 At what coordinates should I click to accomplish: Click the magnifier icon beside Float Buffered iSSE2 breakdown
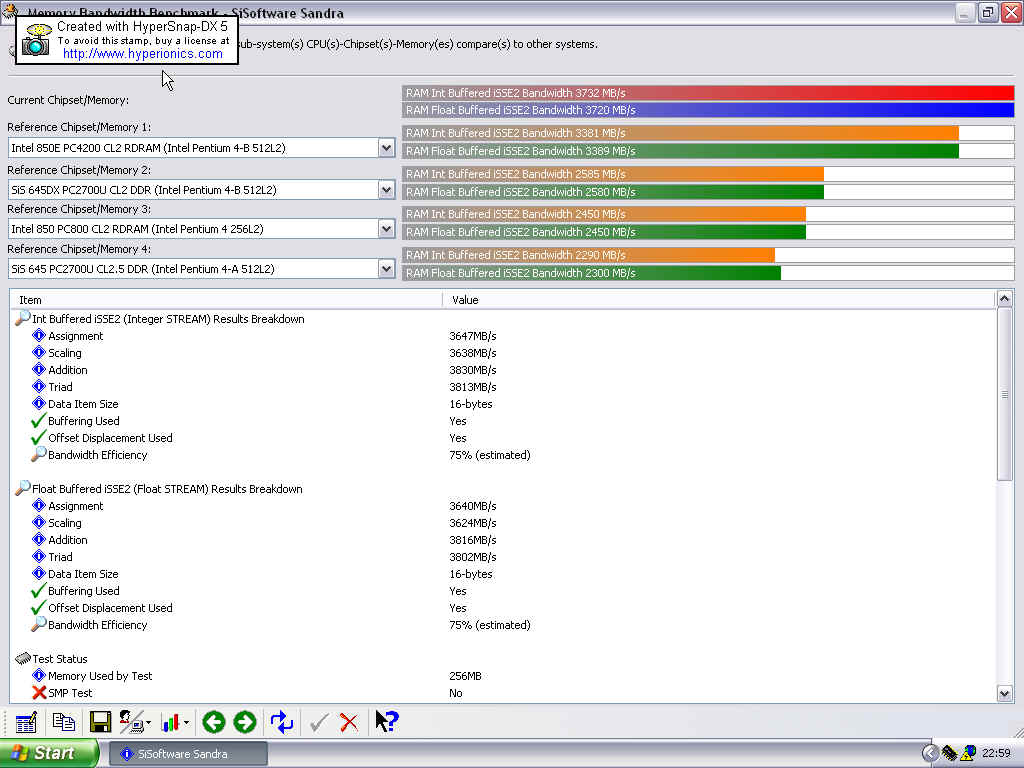click(23, 488)
